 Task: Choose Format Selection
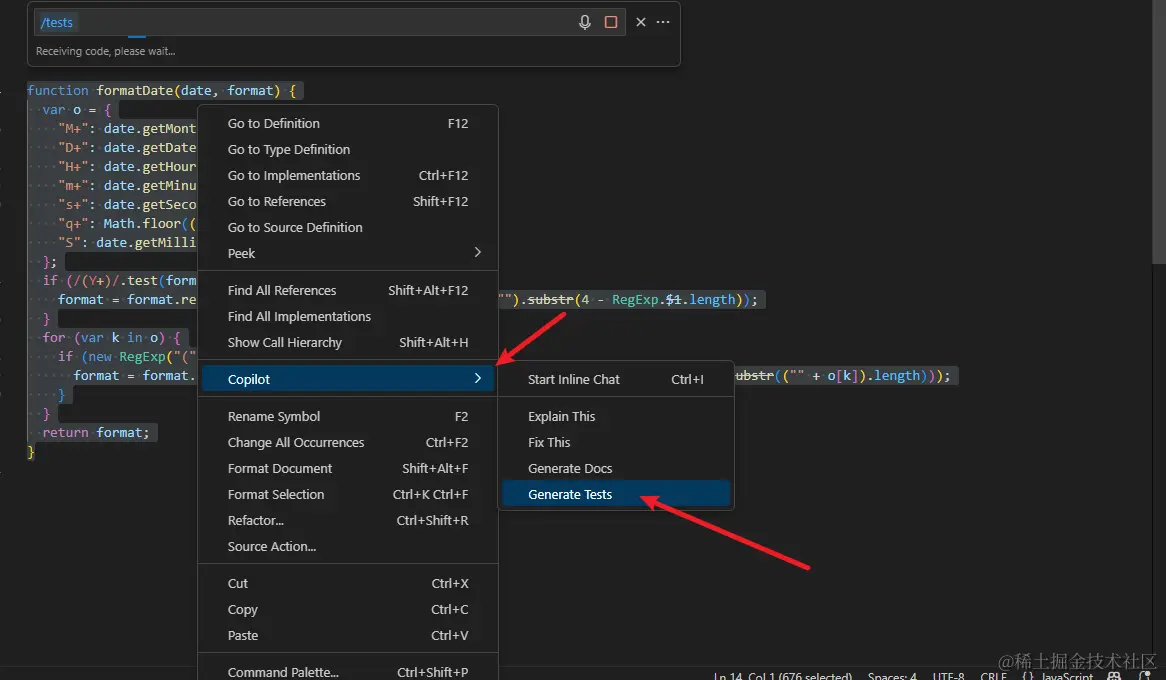click(348, 495)
